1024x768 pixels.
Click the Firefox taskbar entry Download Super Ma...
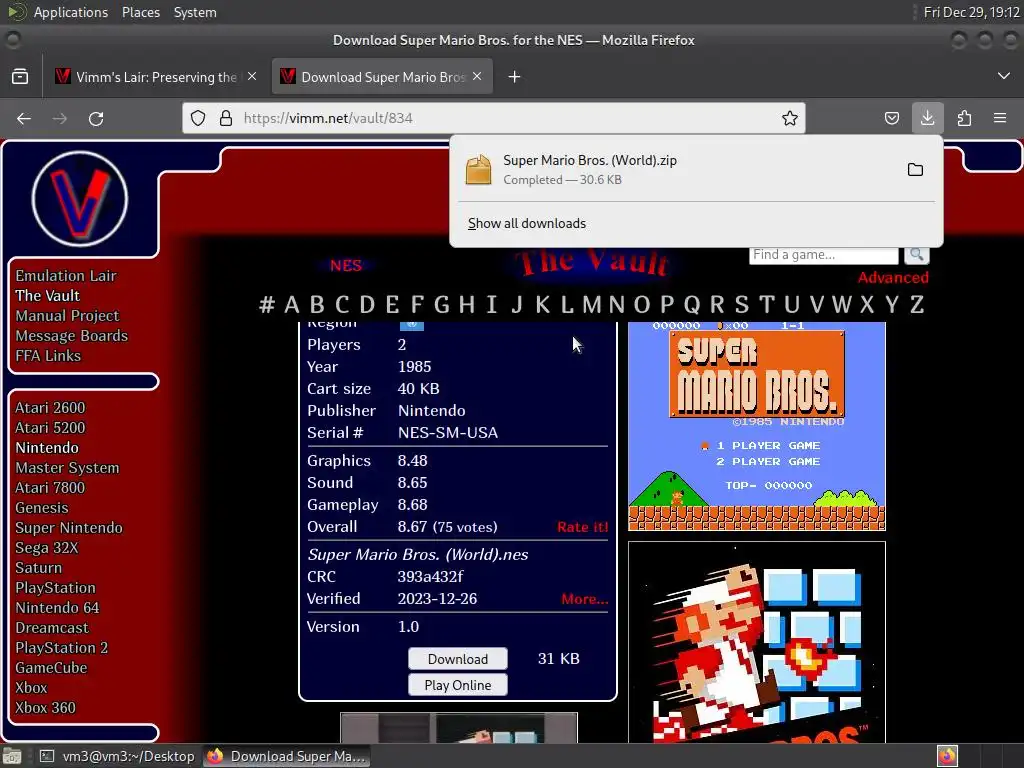287,756
